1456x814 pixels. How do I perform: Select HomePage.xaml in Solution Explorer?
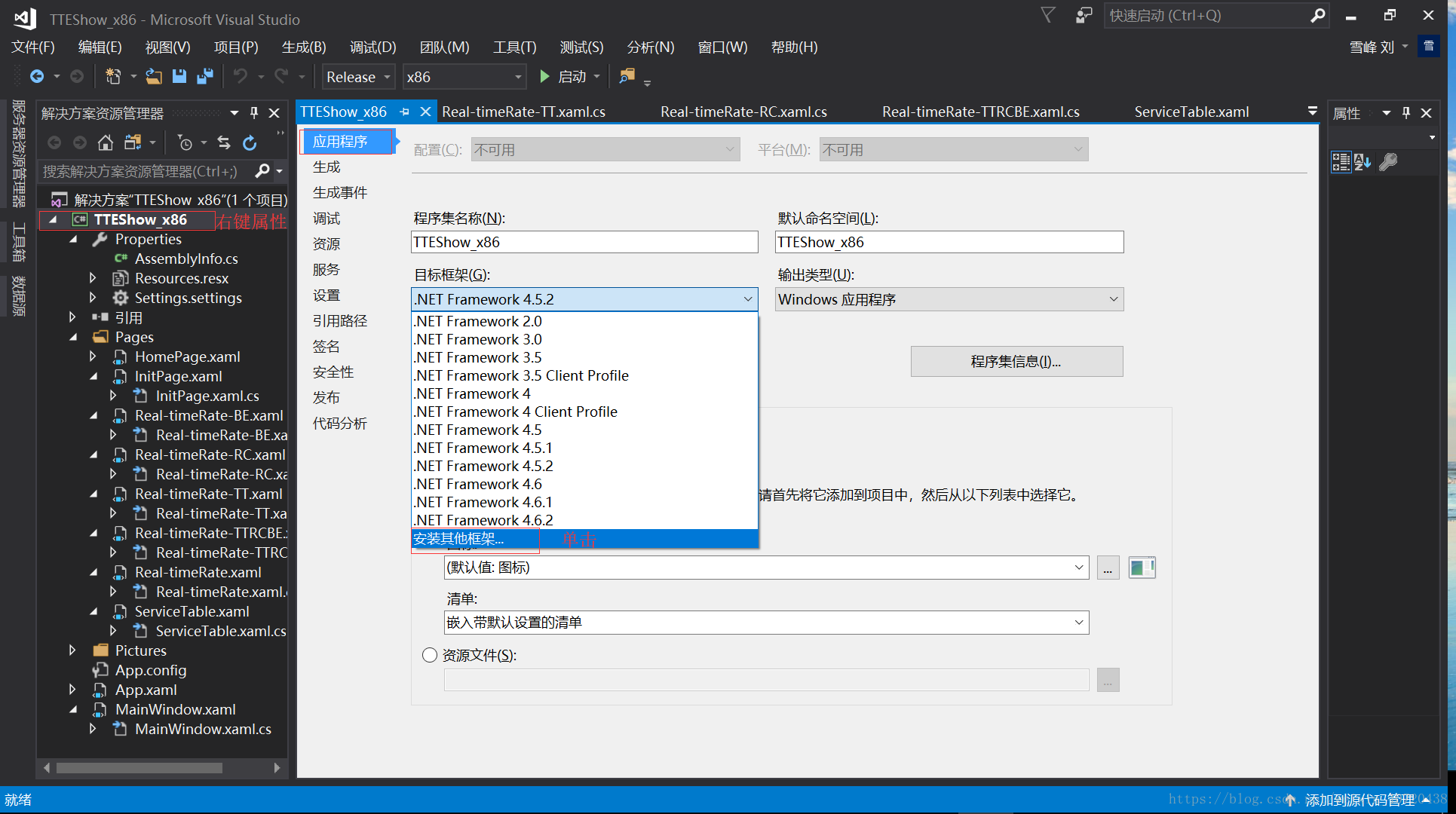coord(187,357)
